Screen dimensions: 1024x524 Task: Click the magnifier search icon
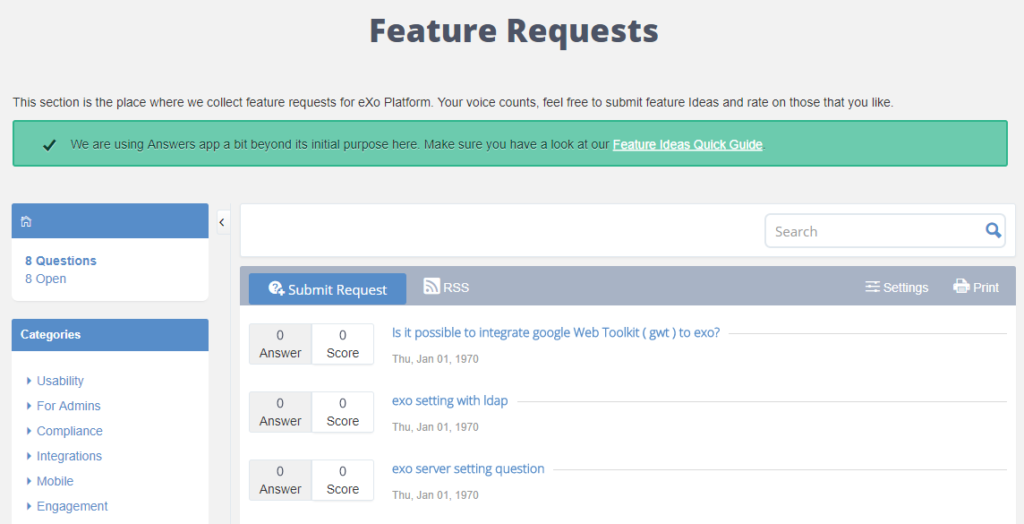click(993, 230)
